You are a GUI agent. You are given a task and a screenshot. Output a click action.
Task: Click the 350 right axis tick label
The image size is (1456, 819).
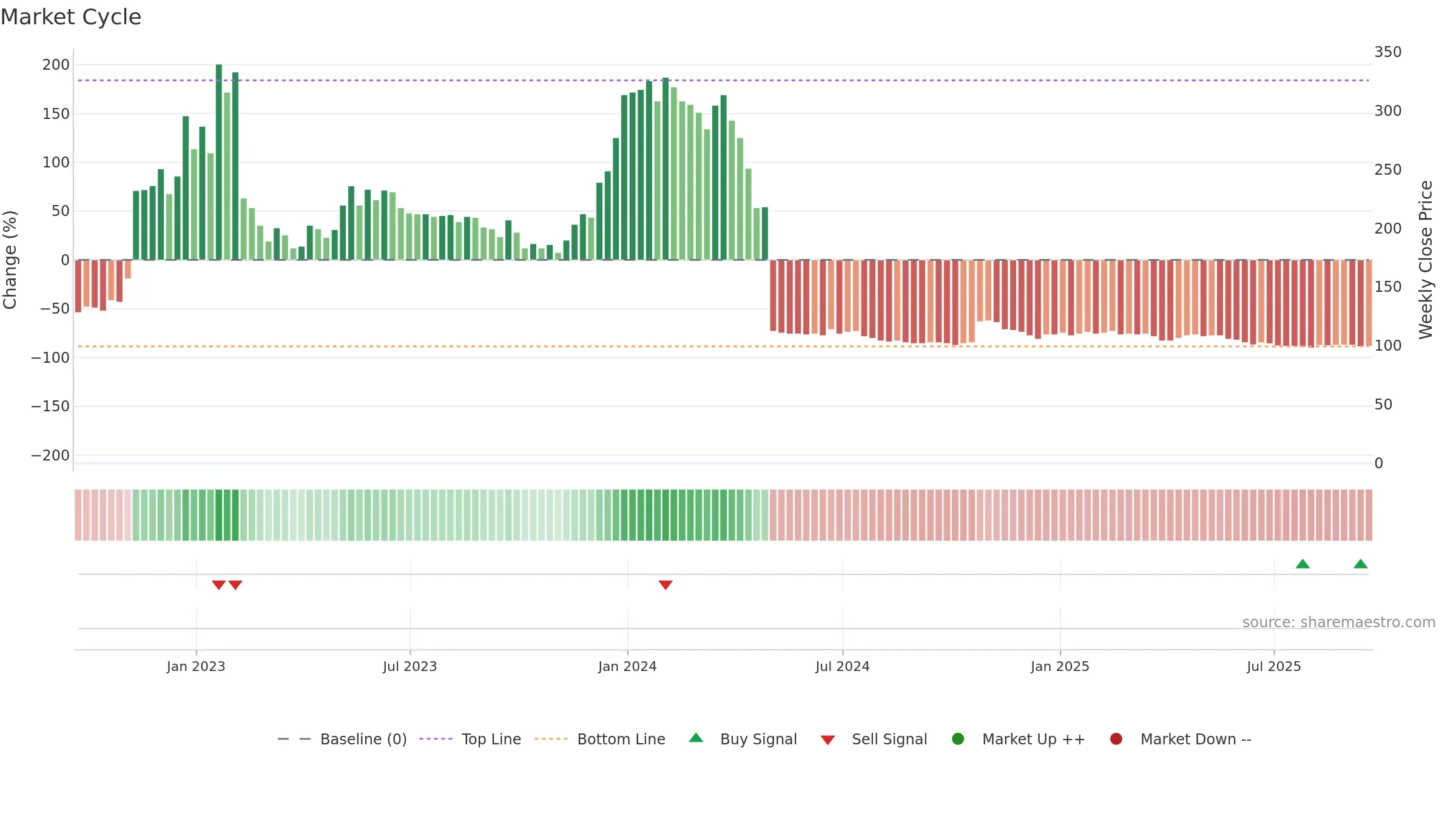[1388, 52]
